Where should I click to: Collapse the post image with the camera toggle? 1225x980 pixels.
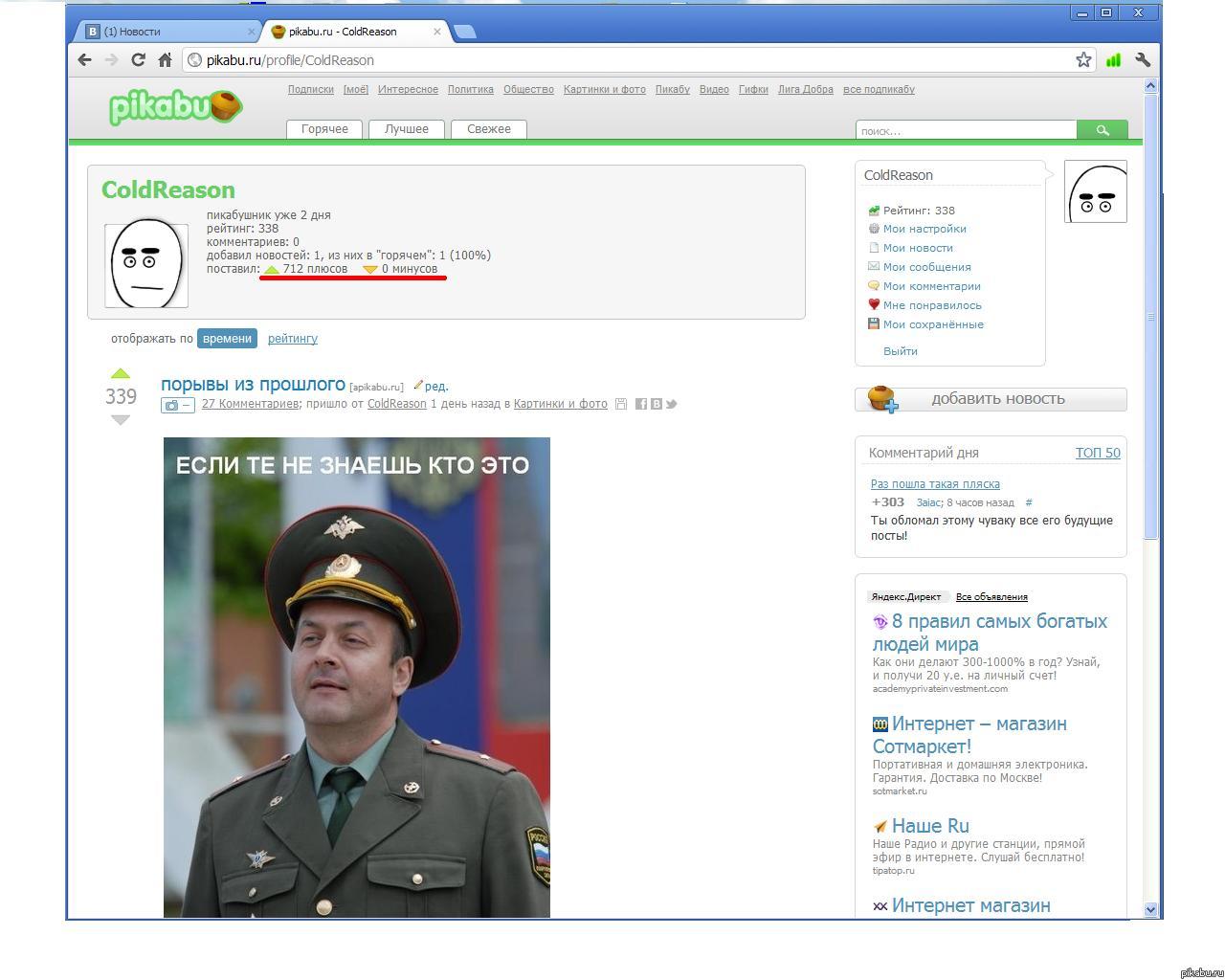coord(177,405)
